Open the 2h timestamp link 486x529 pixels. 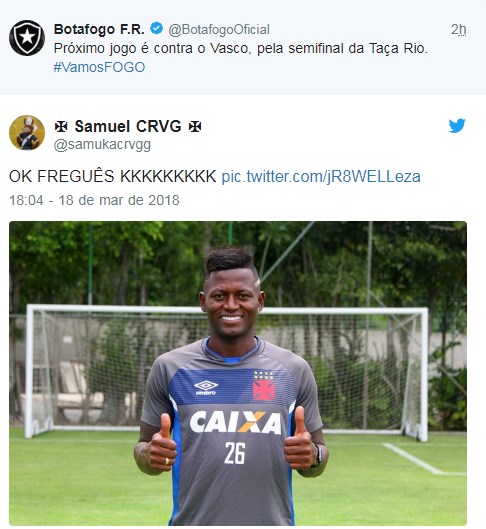[459, 30]
